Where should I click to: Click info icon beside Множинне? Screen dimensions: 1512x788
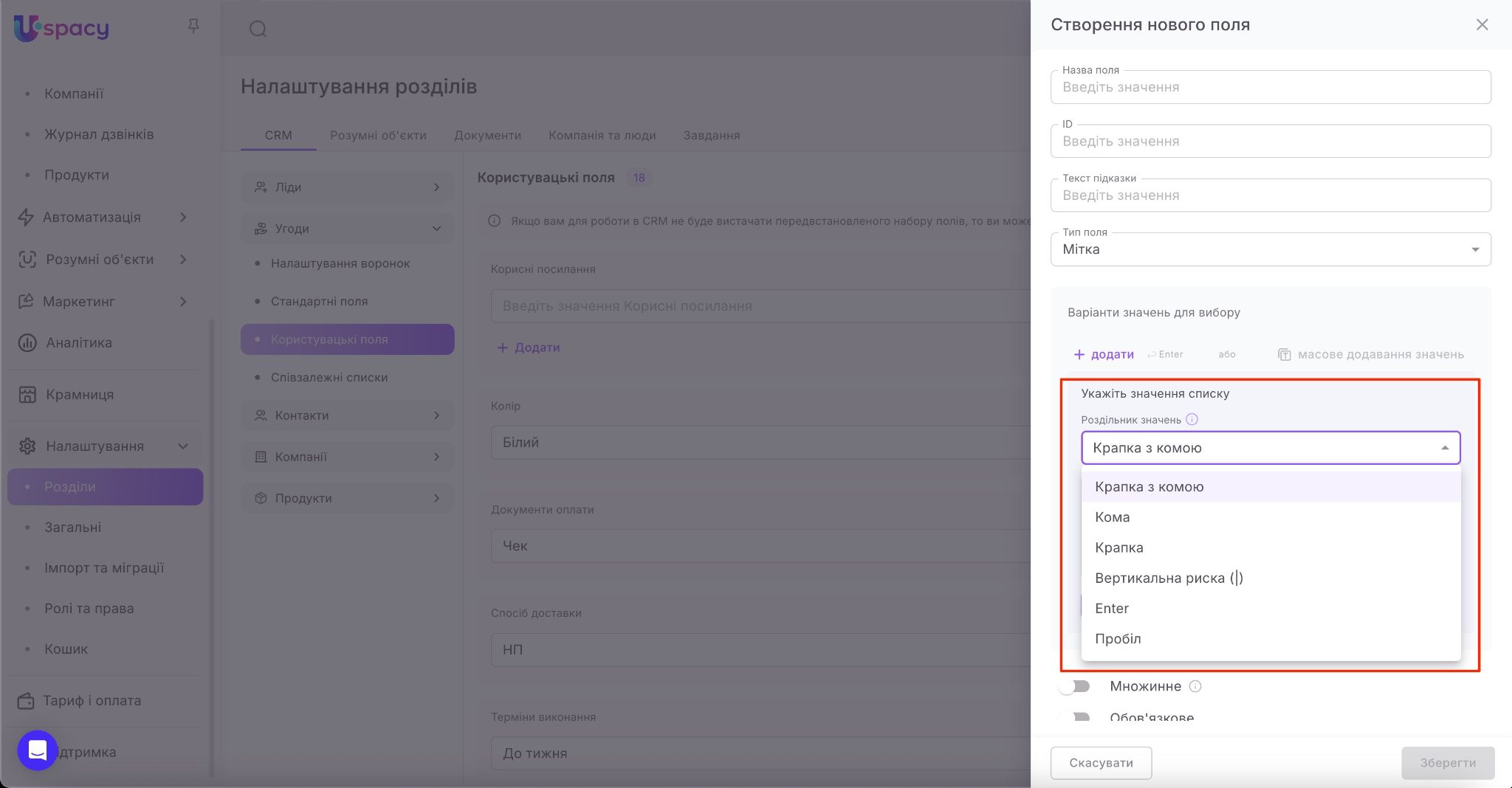point(1195,686)
